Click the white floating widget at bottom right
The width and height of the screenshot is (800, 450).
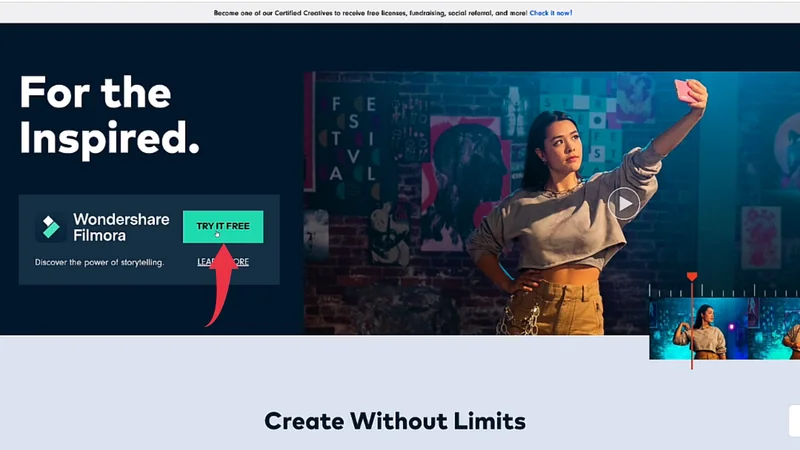pos(794,421)
